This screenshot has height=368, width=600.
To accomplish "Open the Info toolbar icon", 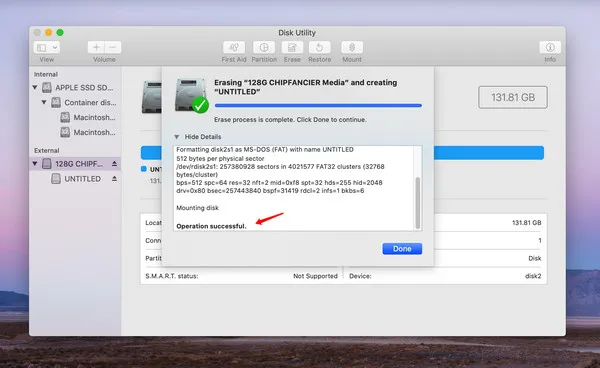I will tap(550, 47).
